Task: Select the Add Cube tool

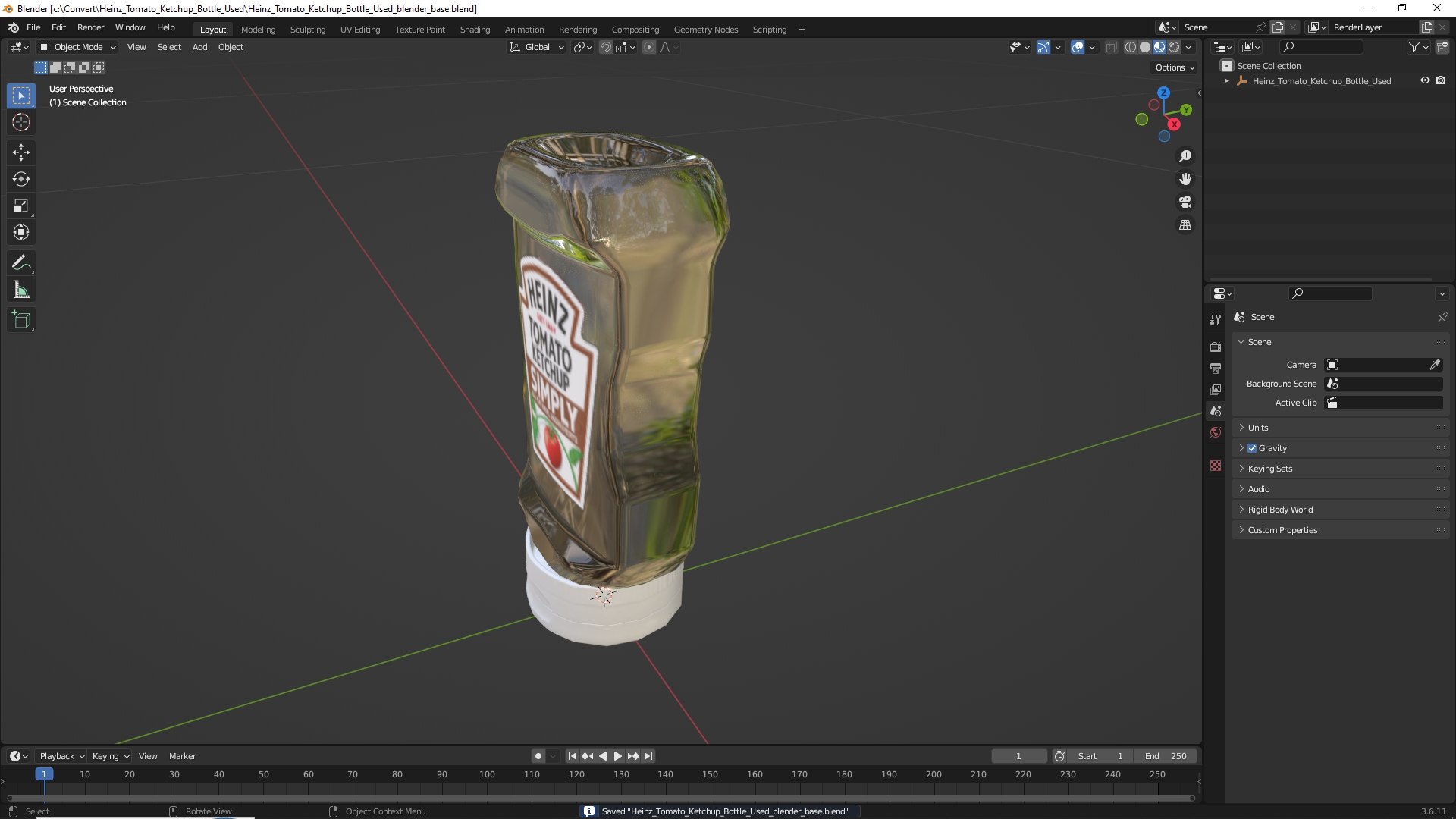Action: click(x=21, y=320)
